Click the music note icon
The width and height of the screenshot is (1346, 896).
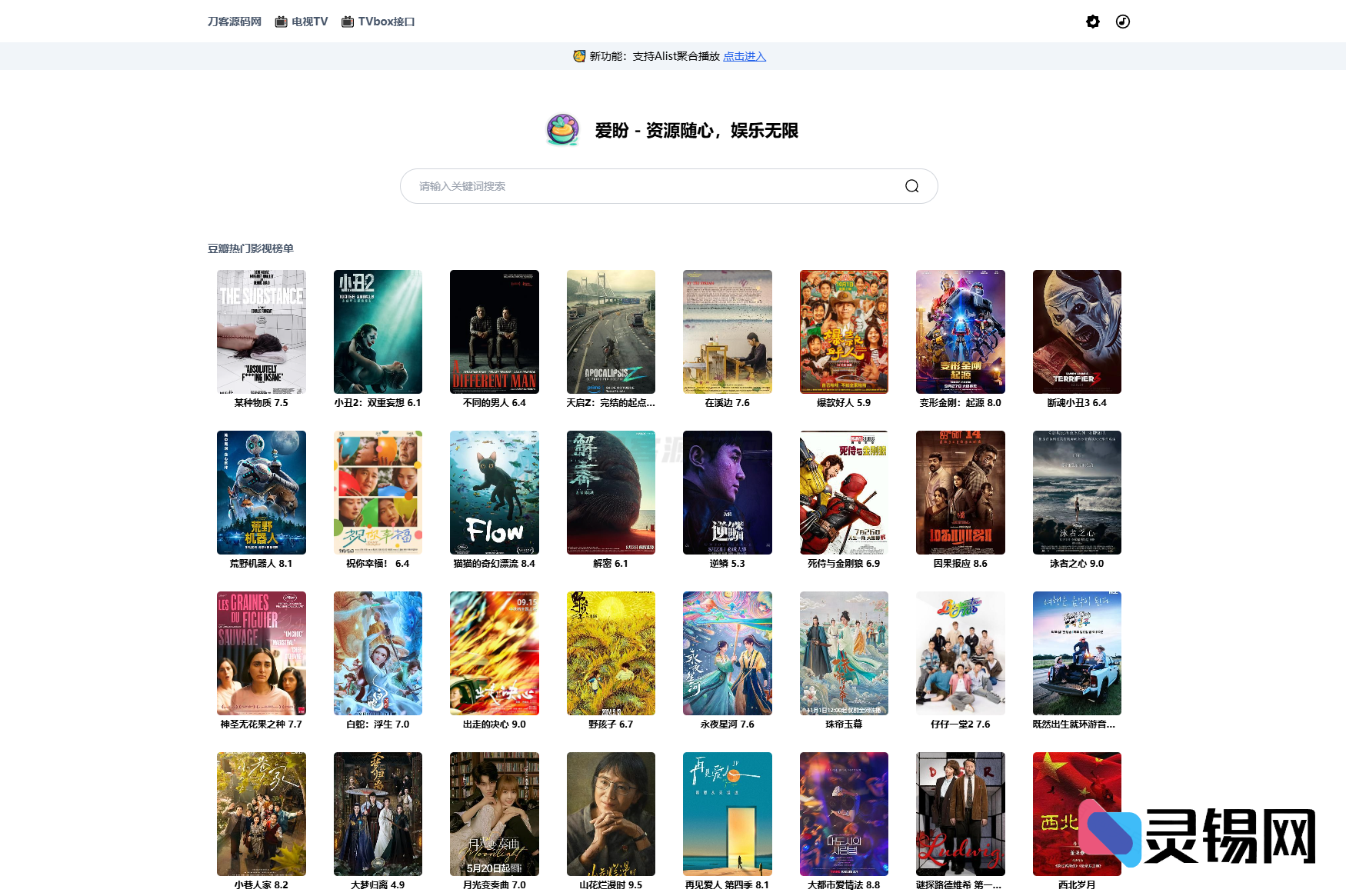[x=1123, y=22]
